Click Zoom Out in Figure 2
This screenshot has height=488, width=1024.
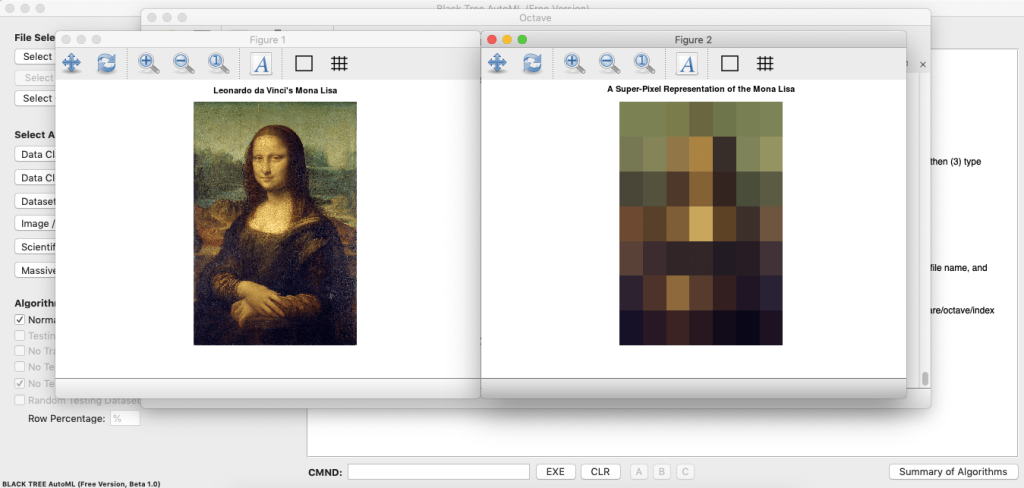(x=609, y=63)
